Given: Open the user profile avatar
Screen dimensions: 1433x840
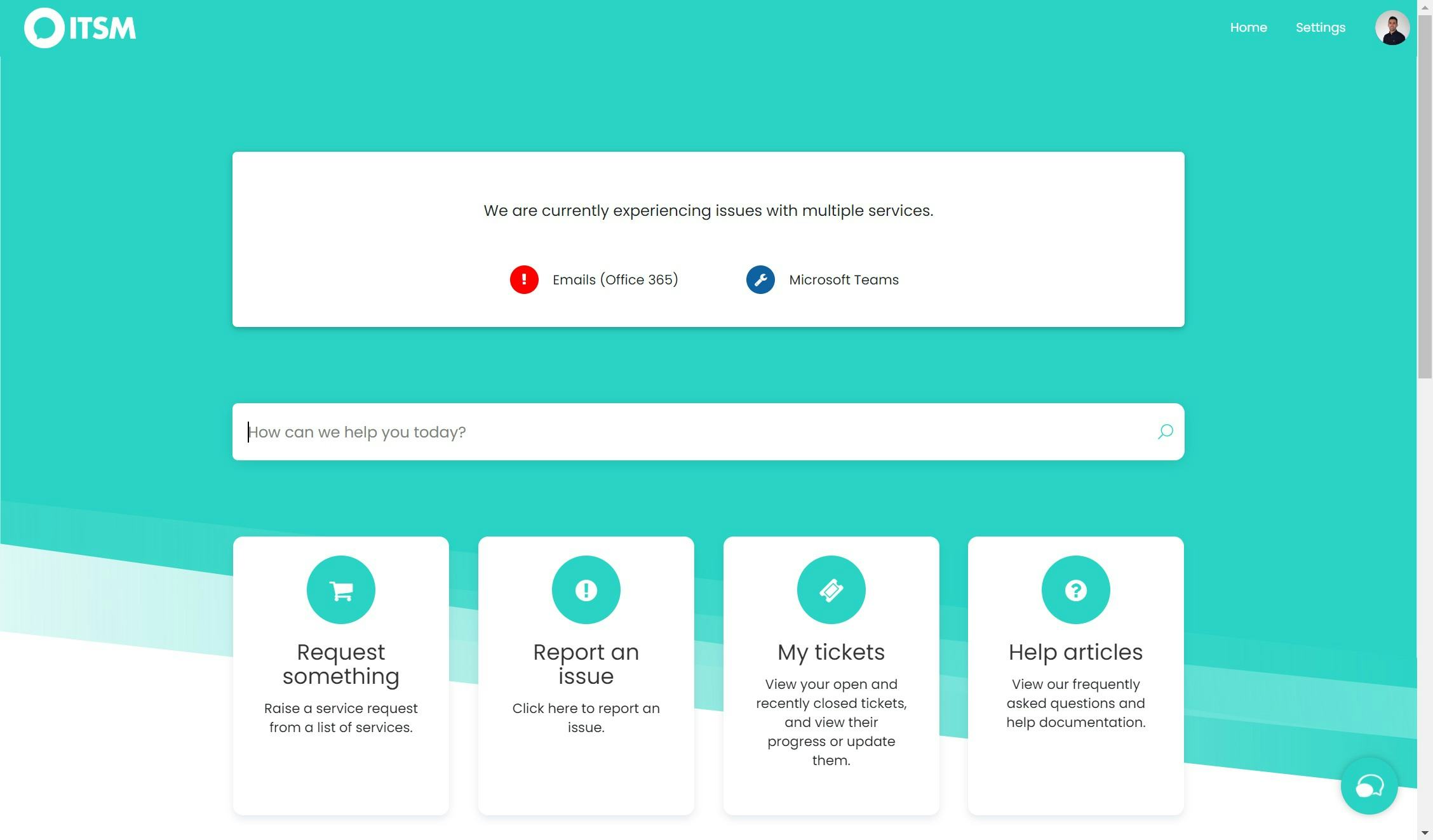Looking at the screenshot, I should pyautogui.click(x=1392, y=28).
